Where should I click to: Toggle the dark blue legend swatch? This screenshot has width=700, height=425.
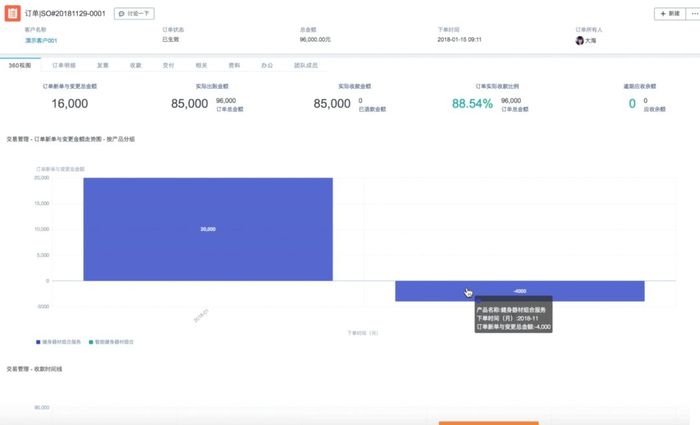(x=38, y=342)
